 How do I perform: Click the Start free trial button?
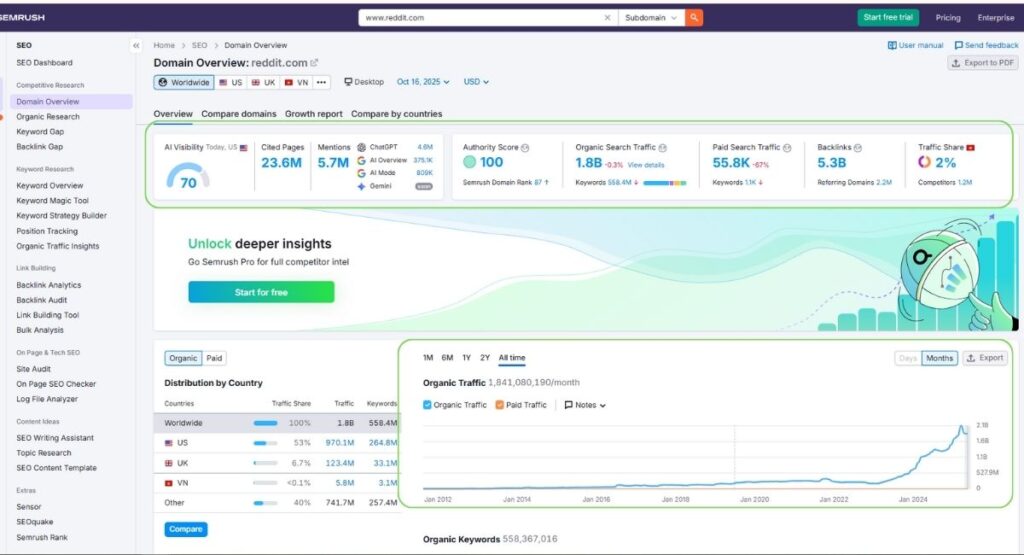pos(888,18)
